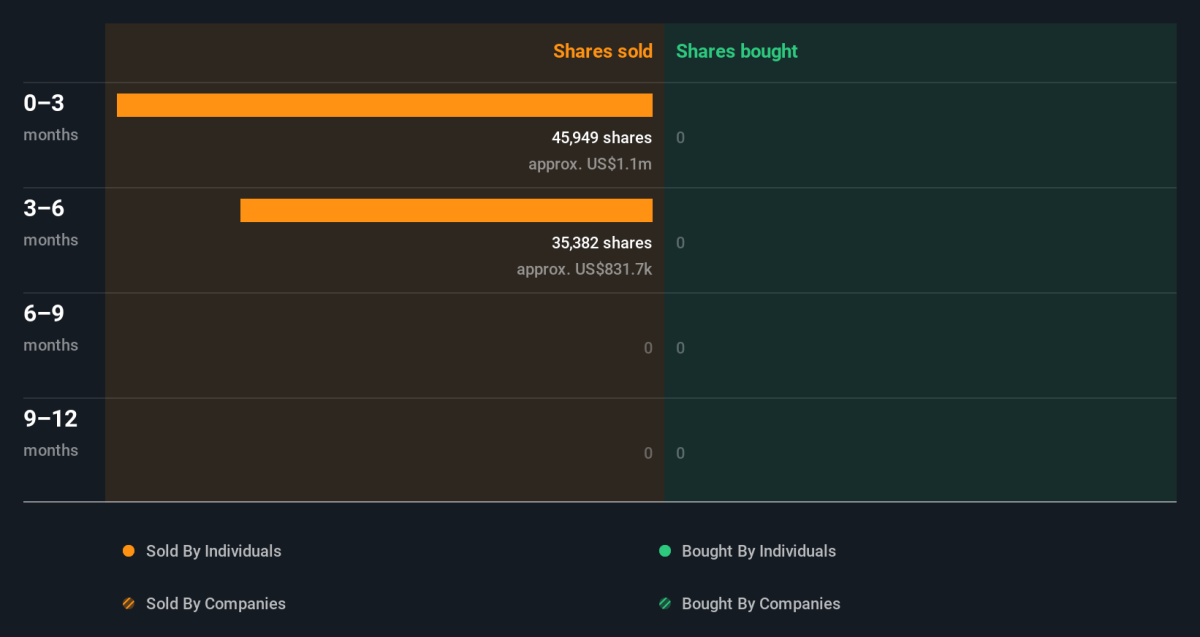The height and width of the screenshot is (637, 1200).
Task: Click the 0–3 months row label
Action: 51,117
